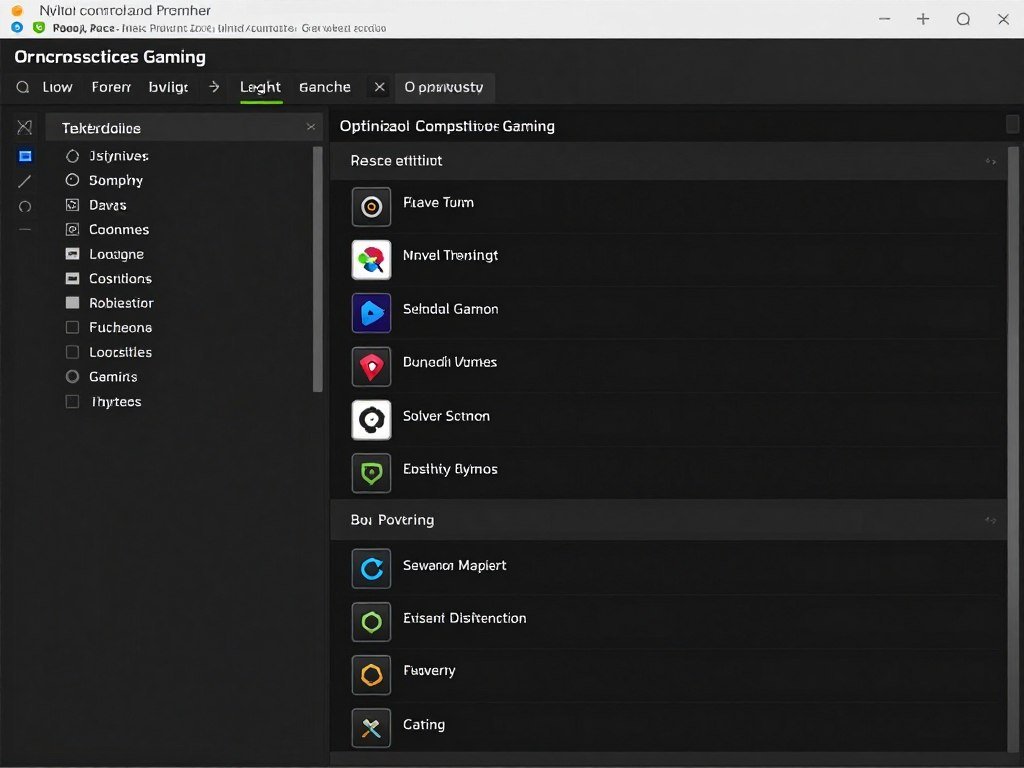Click the Selndal Gamon blue play icon
Viewport: 1024px width, 768px height.
[371, 313]
